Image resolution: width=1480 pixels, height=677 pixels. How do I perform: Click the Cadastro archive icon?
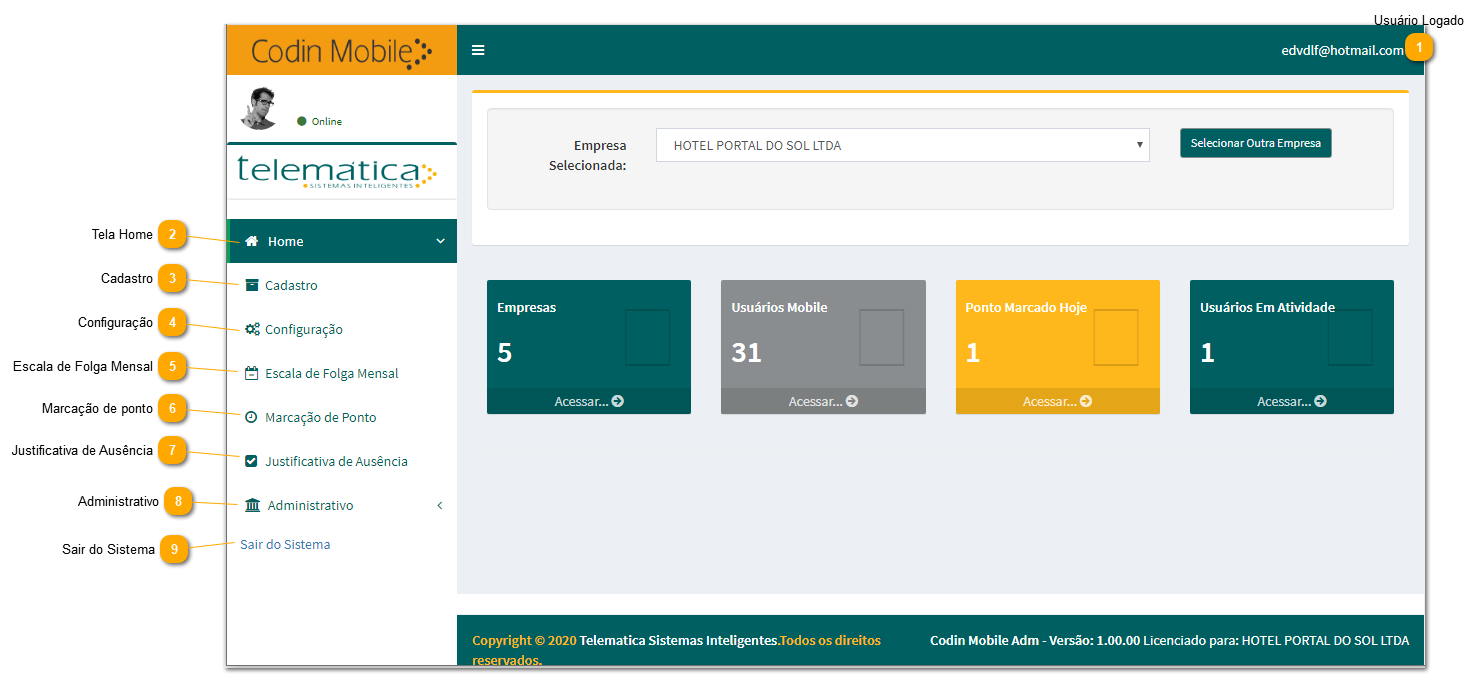point(252,285)
